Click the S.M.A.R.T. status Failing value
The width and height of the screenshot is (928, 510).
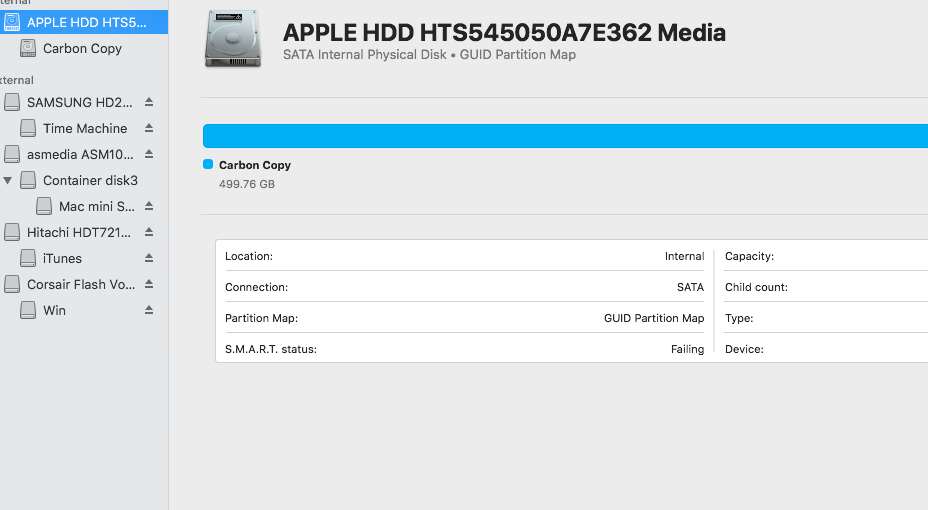687,349
